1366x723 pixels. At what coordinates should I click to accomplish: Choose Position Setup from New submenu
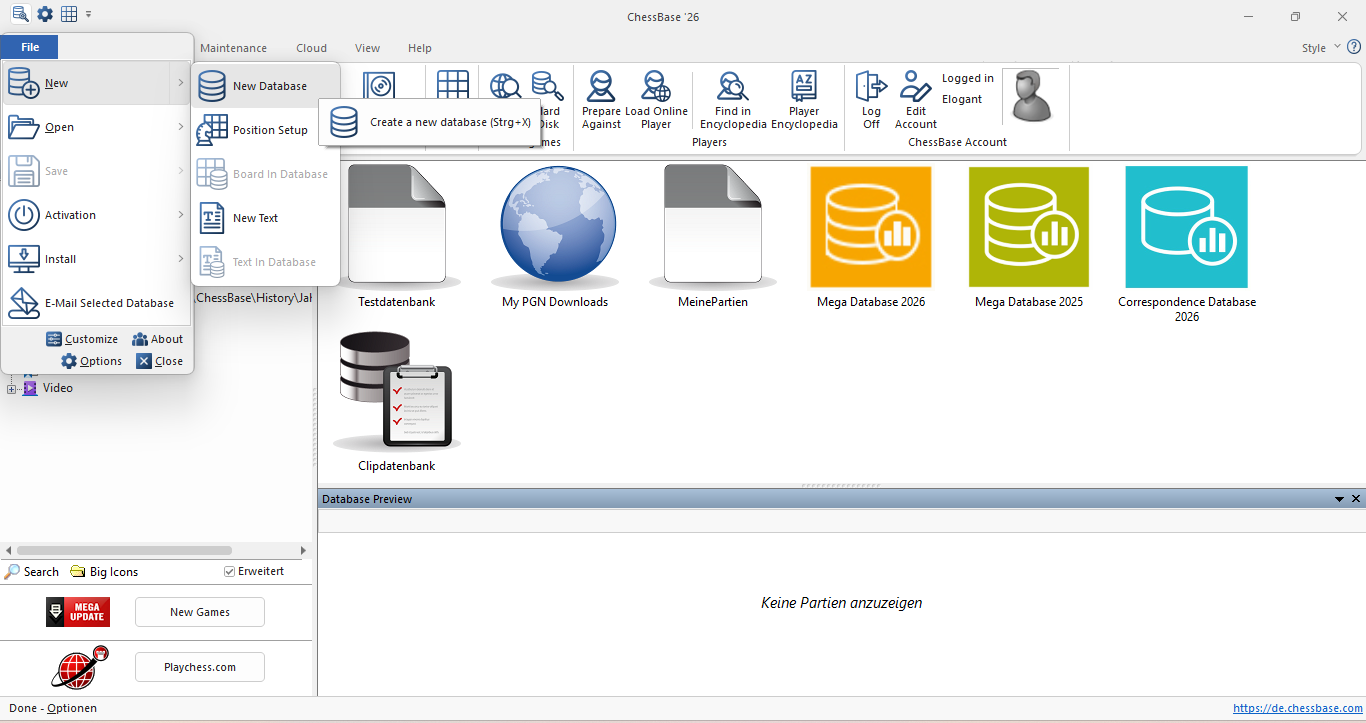pyautogui.click(x=269, y=130)
